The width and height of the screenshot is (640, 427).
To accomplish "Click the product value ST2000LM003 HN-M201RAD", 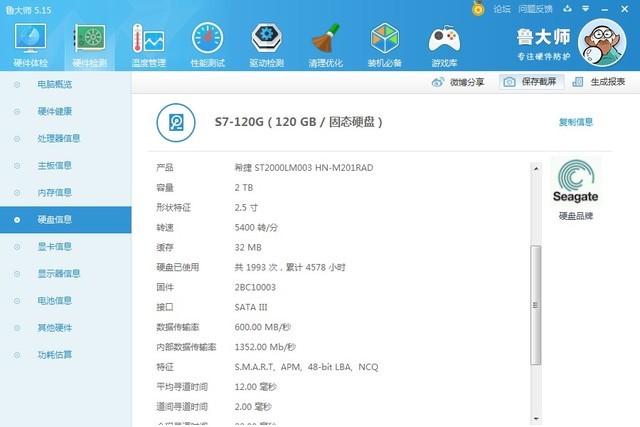I will click(x=304, y=168).
